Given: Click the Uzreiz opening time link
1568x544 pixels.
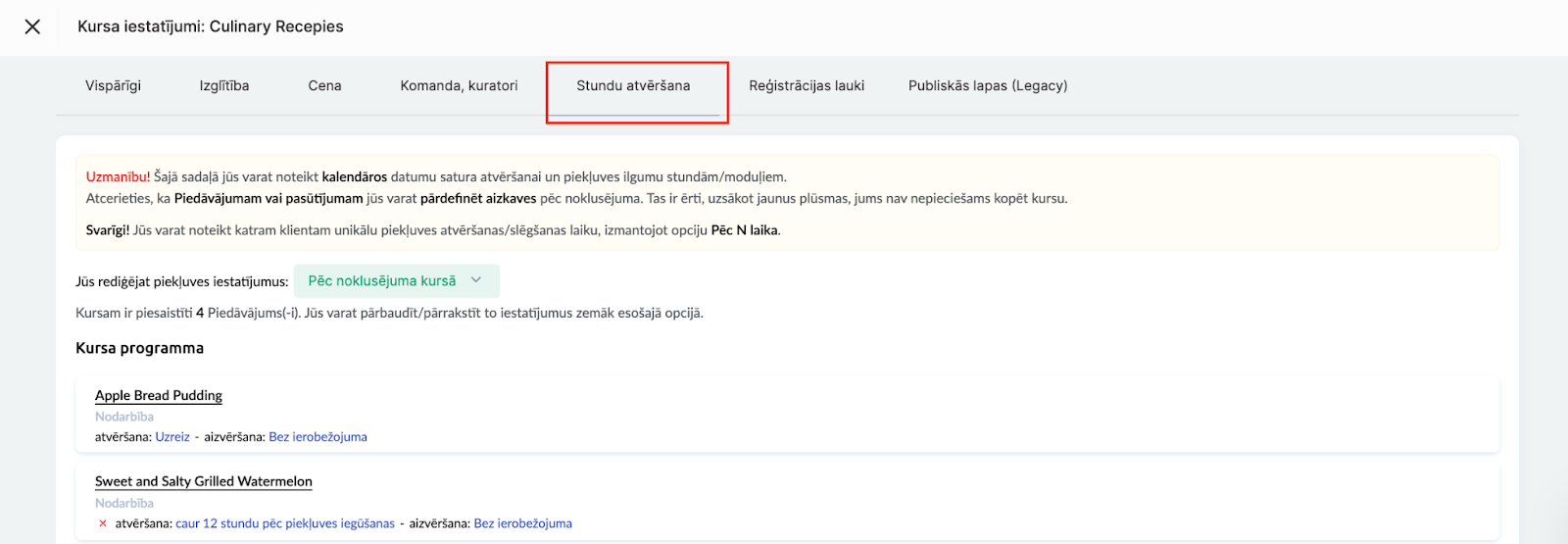Looking at the screenshot, I should (172, 437).
